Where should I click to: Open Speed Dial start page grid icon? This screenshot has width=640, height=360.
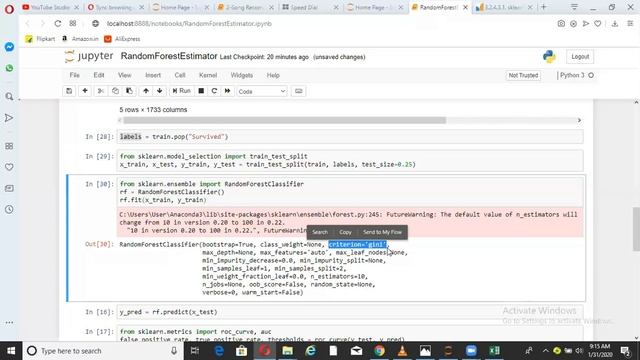73,24
